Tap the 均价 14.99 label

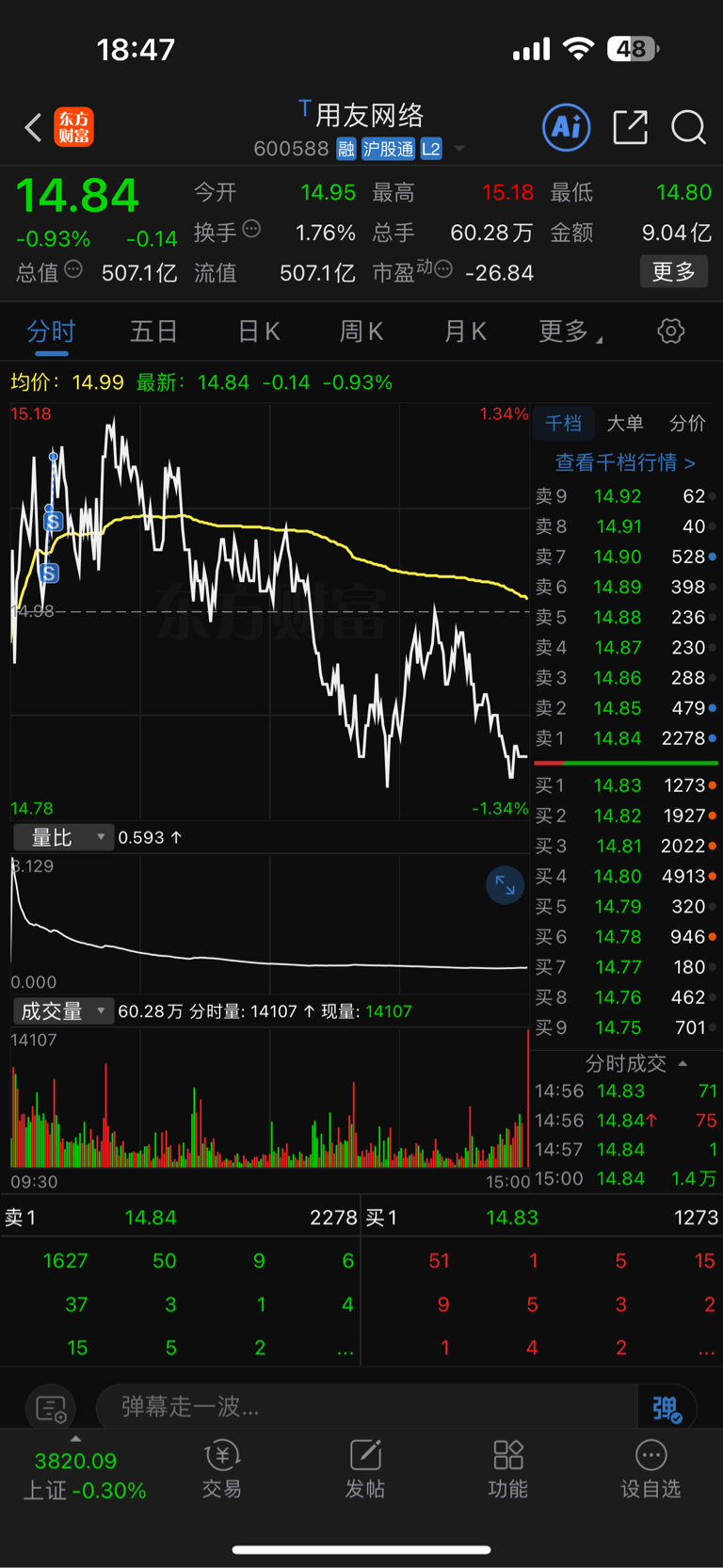(x=67, y=382)
